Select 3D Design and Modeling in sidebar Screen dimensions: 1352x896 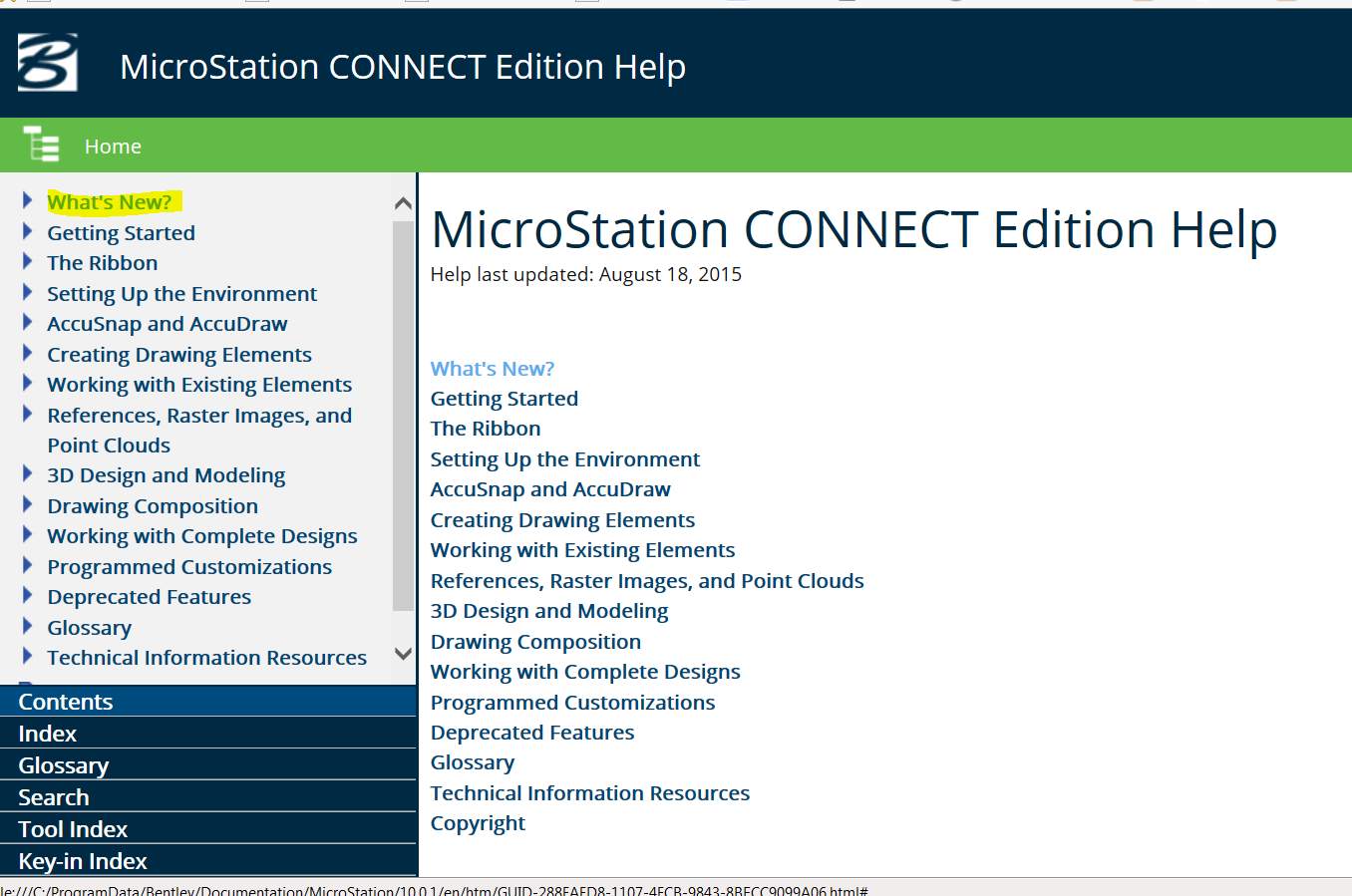click(167, 475)
